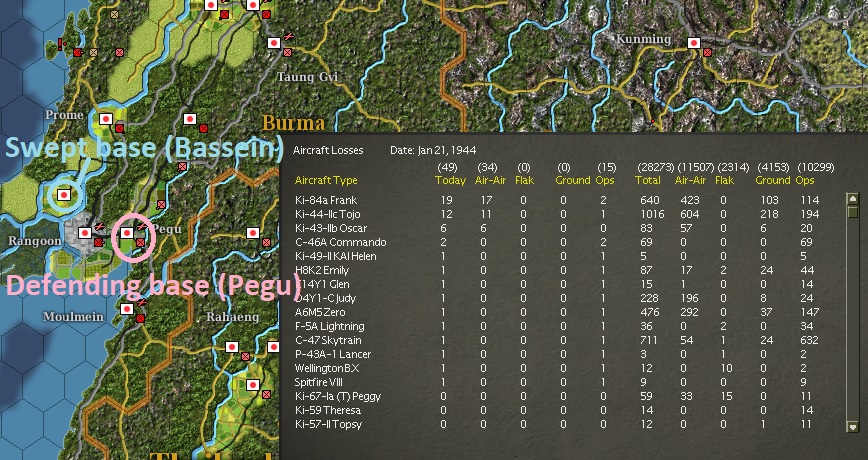Select the Ki-84a Frank row
This screenshot has height=460, width=868.
tap(557, 200)
